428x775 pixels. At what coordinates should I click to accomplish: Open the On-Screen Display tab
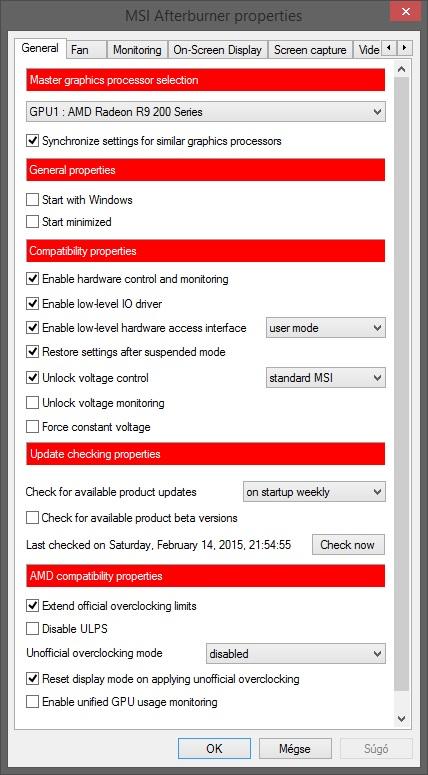tap(217, 50)
